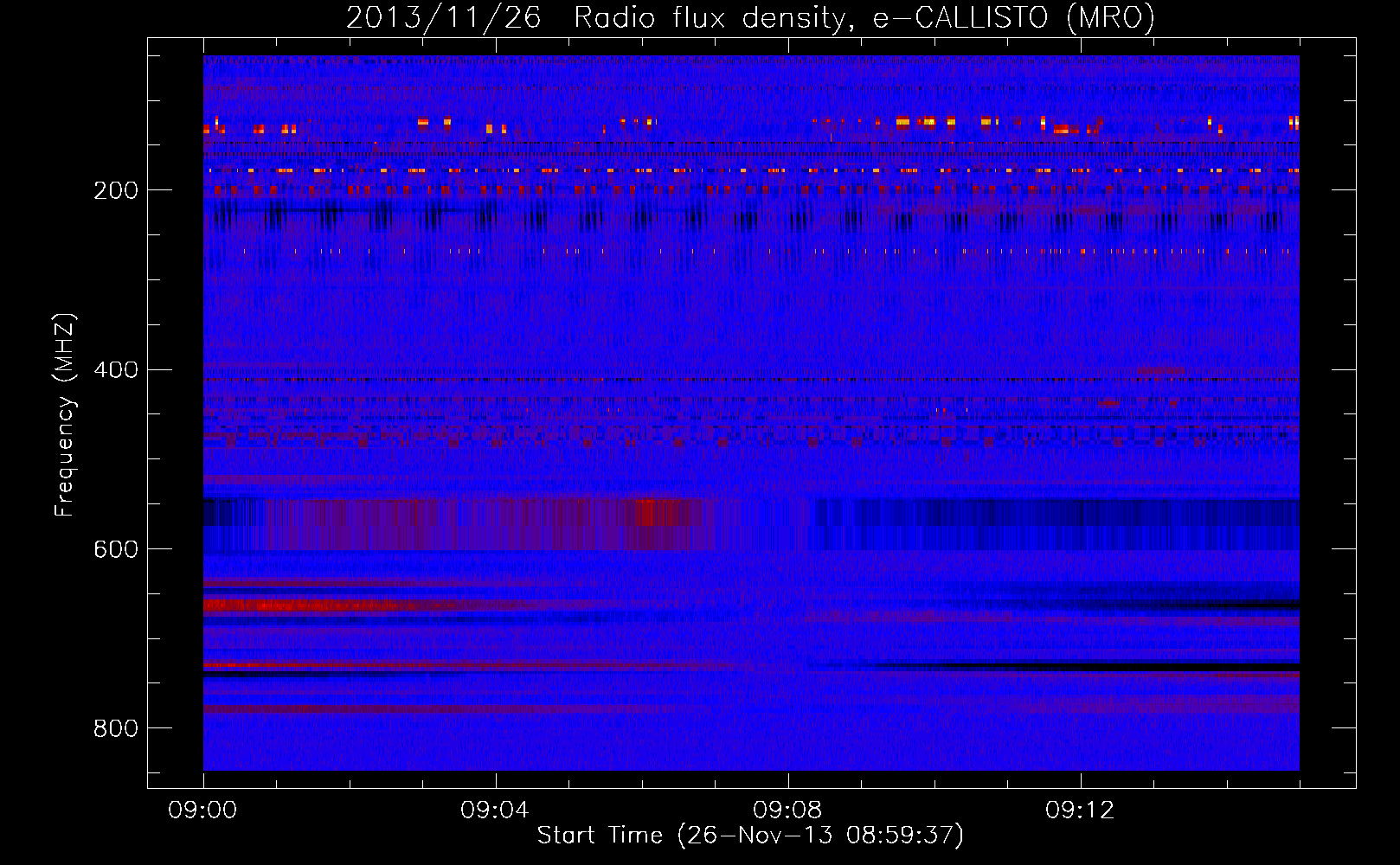Click the 200 frequency tick label

pyautogui.click(x=115, y=190)
